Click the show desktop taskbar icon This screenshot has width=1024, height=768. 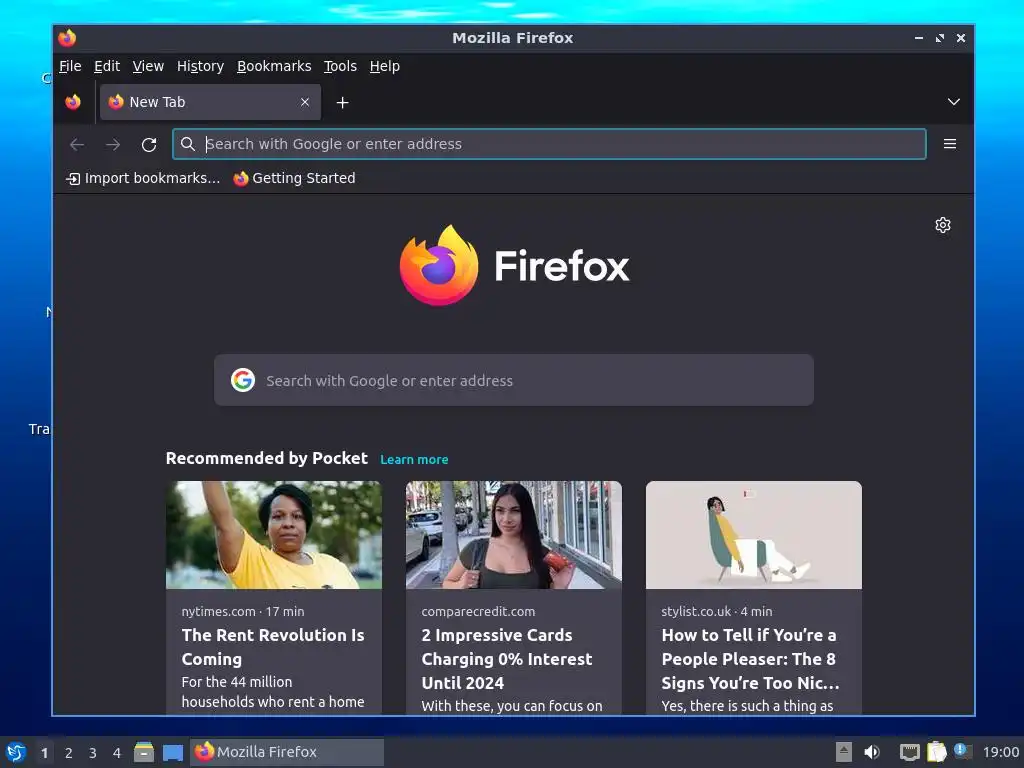click(x=173, y=753)
